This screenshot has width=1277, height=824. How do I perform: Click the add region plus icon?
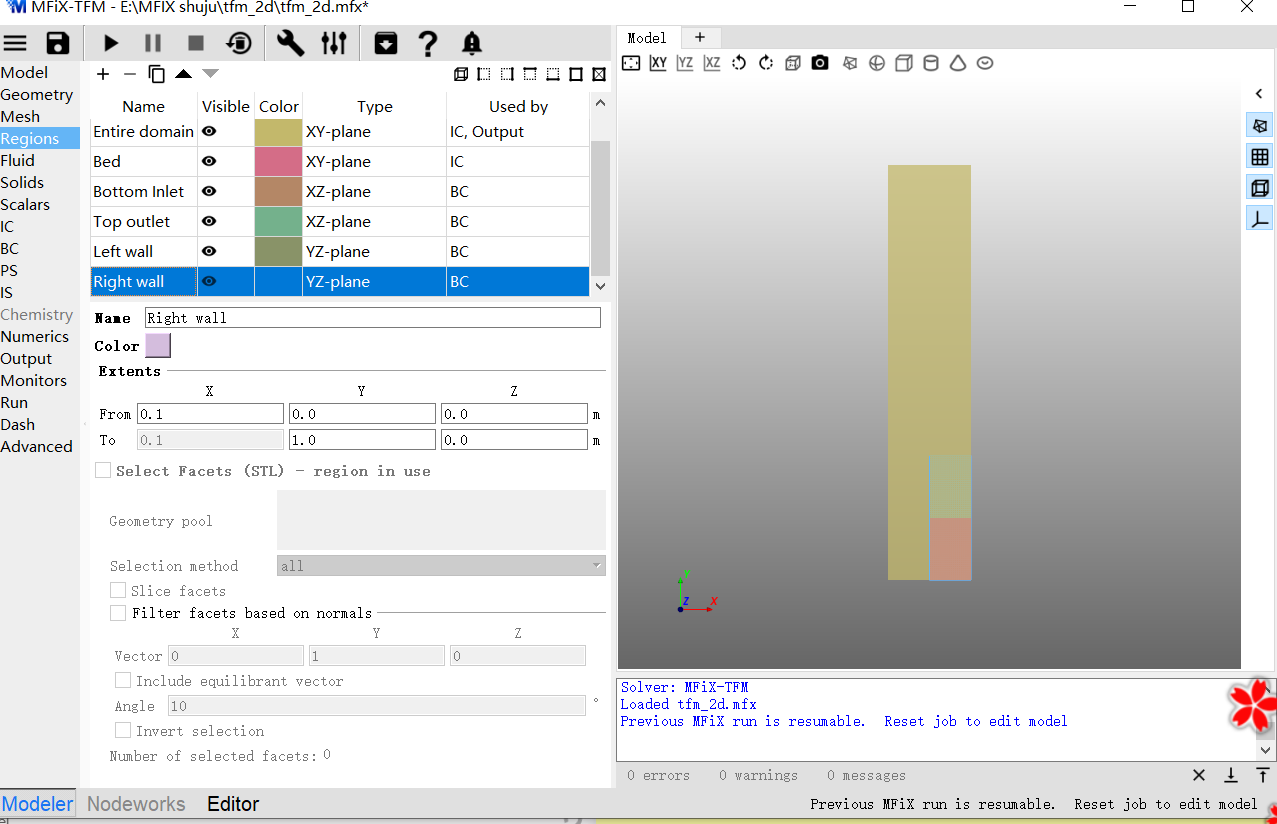point(103,74)
